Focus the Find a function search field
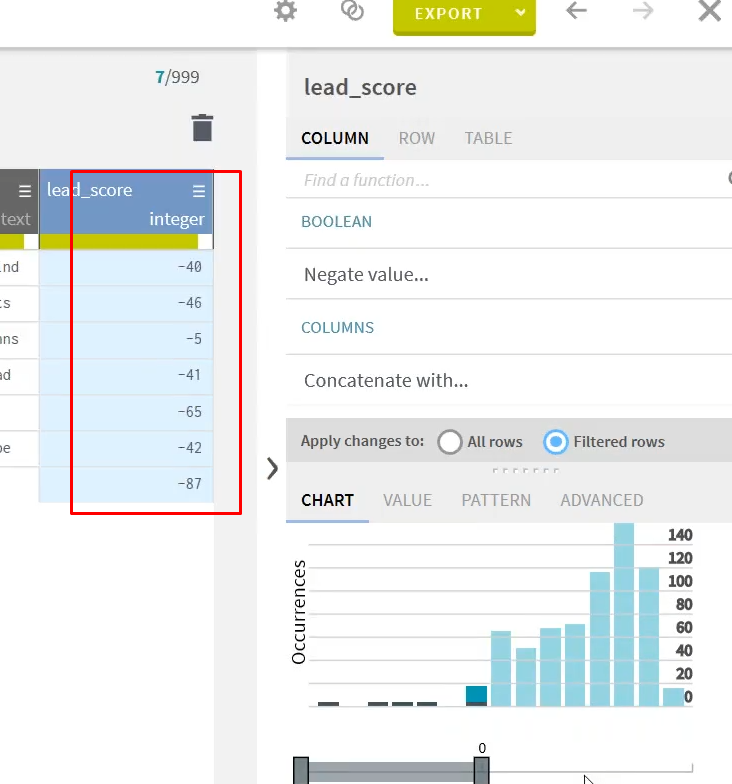This screenshot has width=732, height=784. pos(509,180)
